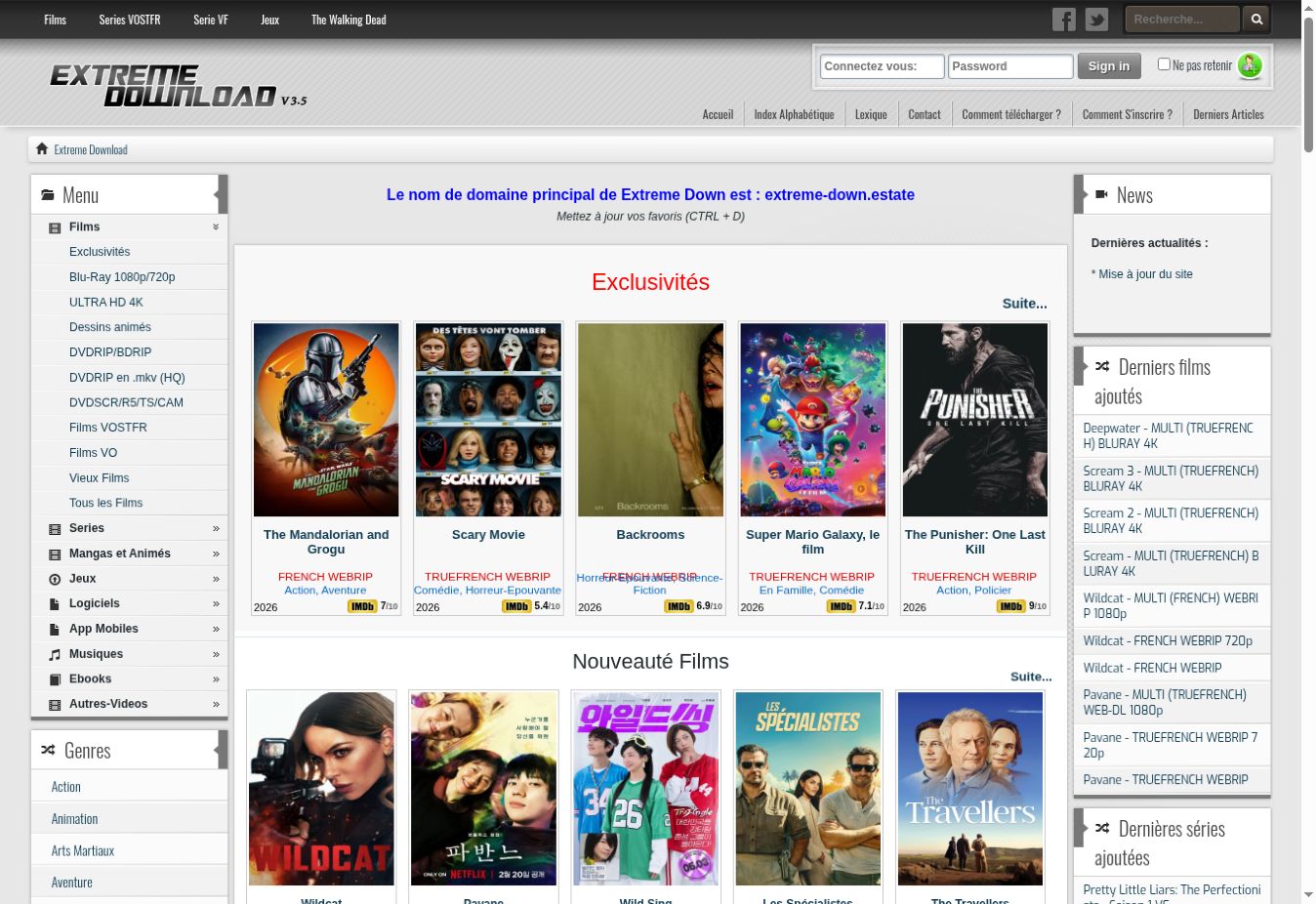
Task: Open Deepwater MULTI BLURAY 4K link
Action: [1169, 435]
